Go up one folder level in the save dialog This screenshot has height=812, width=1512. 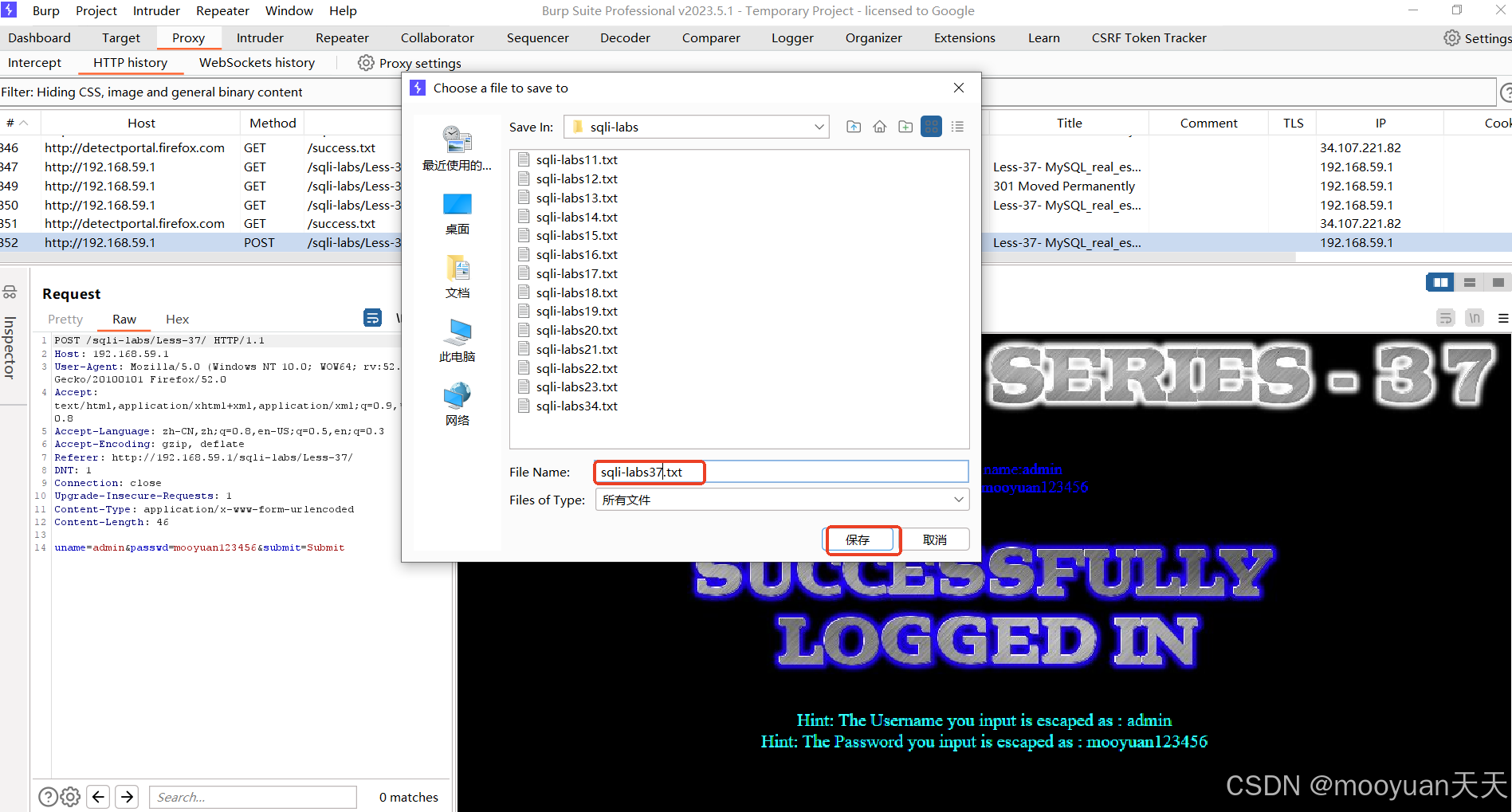pos(854,127)
